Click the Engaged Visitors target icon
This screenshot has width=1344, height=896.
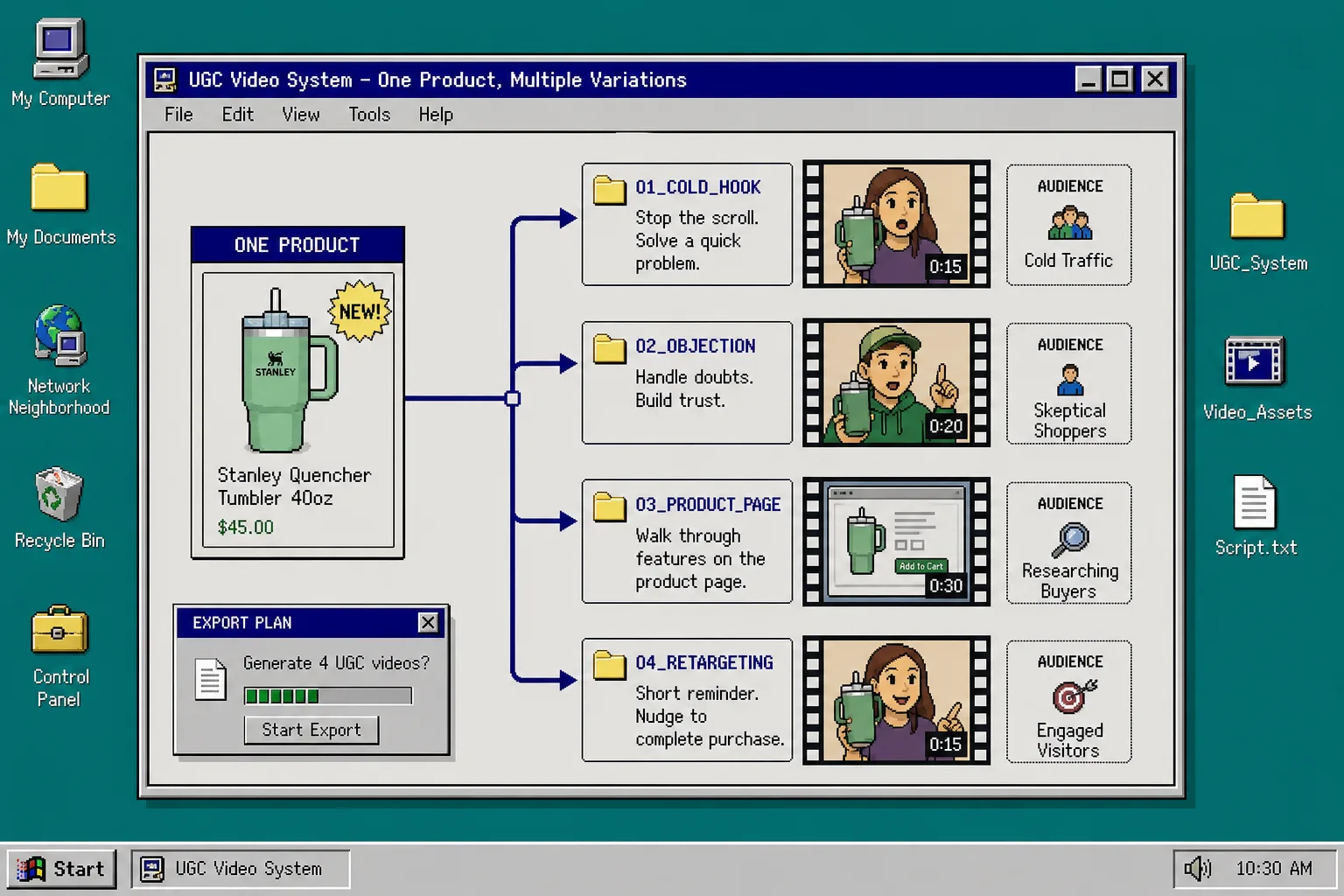click(x=1073, y=696)
